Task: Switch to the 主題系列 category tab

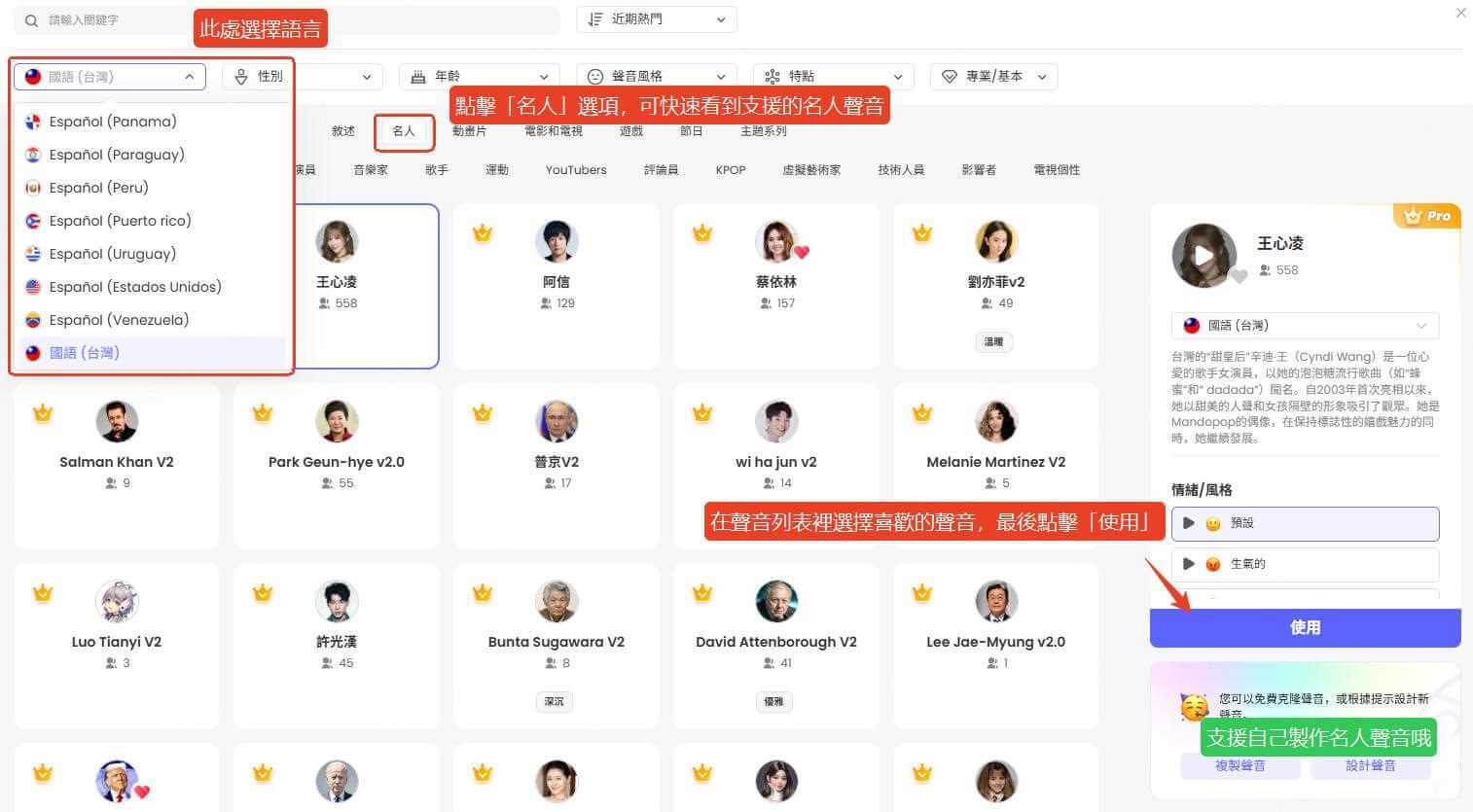Action: click(x=764, y=131)
